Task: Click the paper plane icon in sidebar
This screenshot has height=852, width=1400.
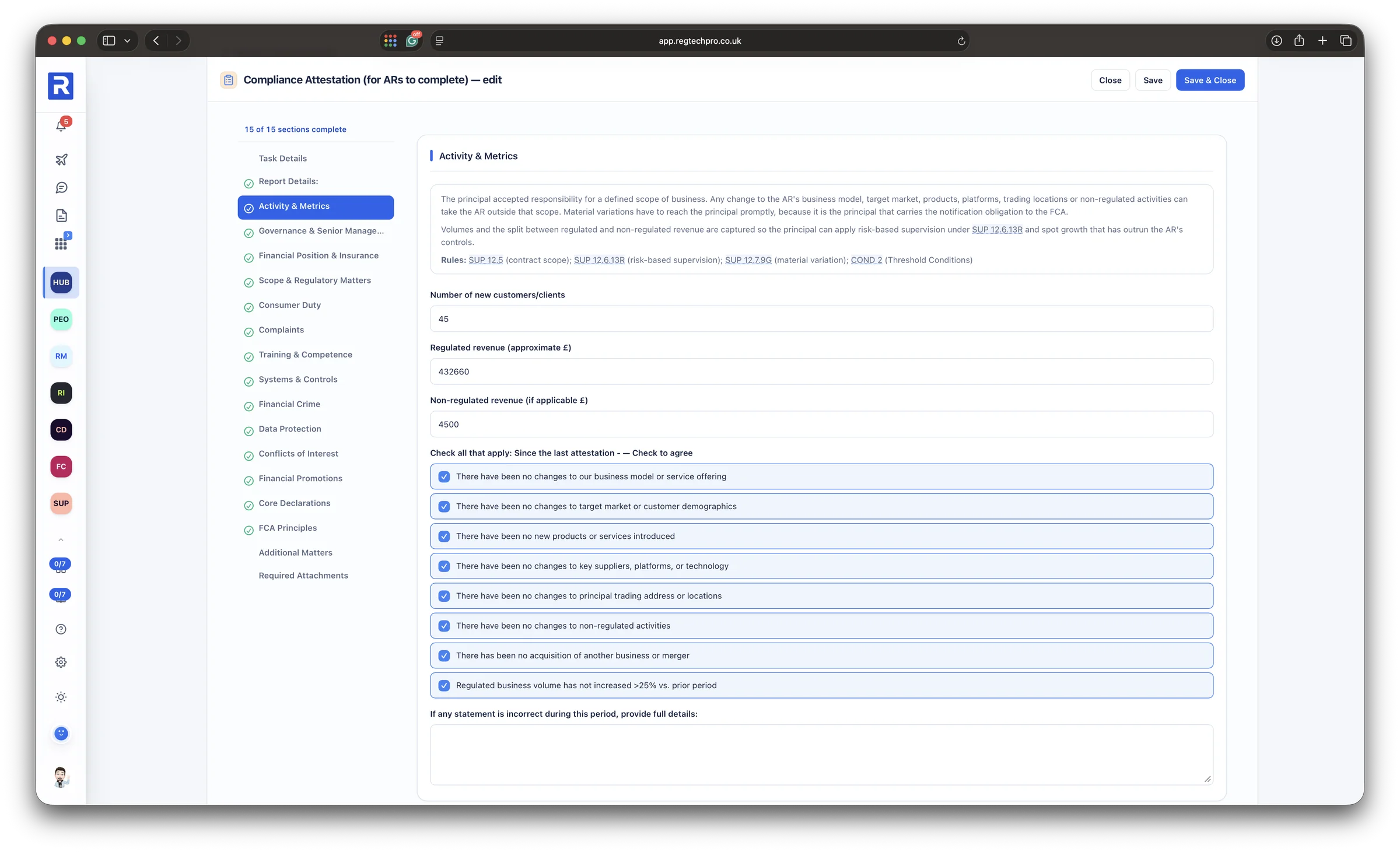Action: [x=61, y=159]
